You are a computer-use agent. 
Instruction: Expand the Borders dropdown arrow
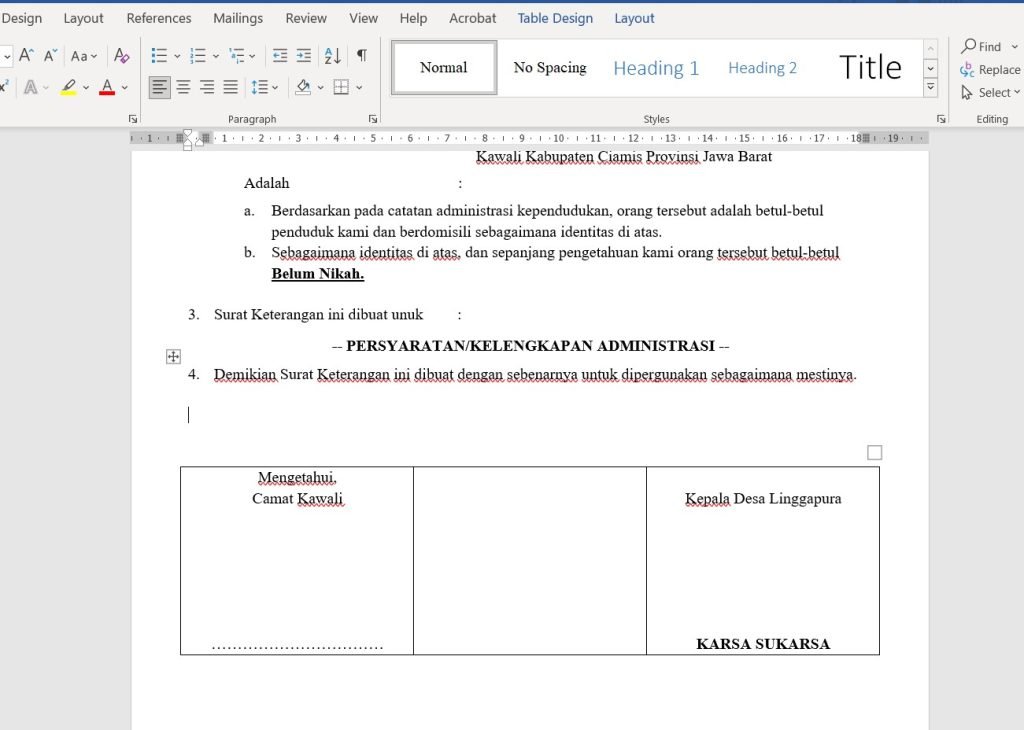[358, 88]
